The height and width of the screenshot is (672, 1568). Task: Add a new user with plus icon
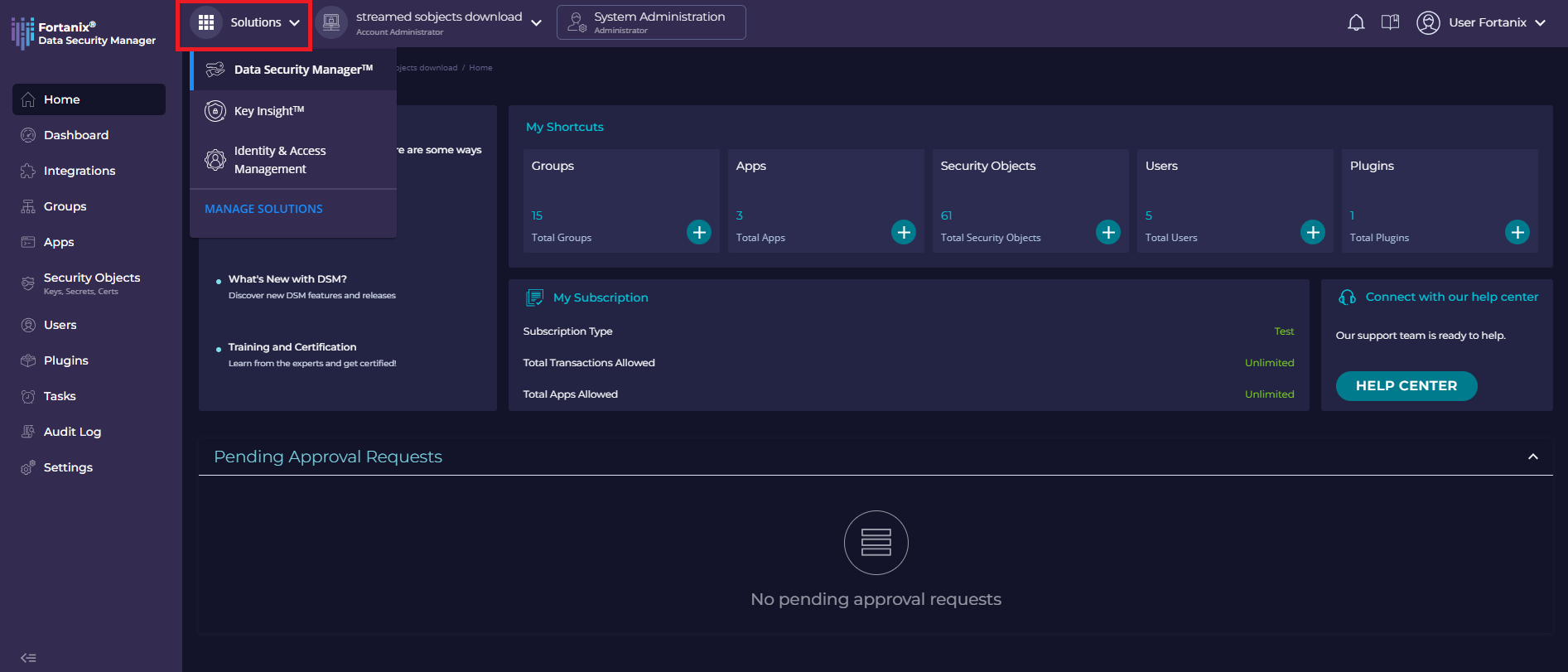coord(1313,232)
